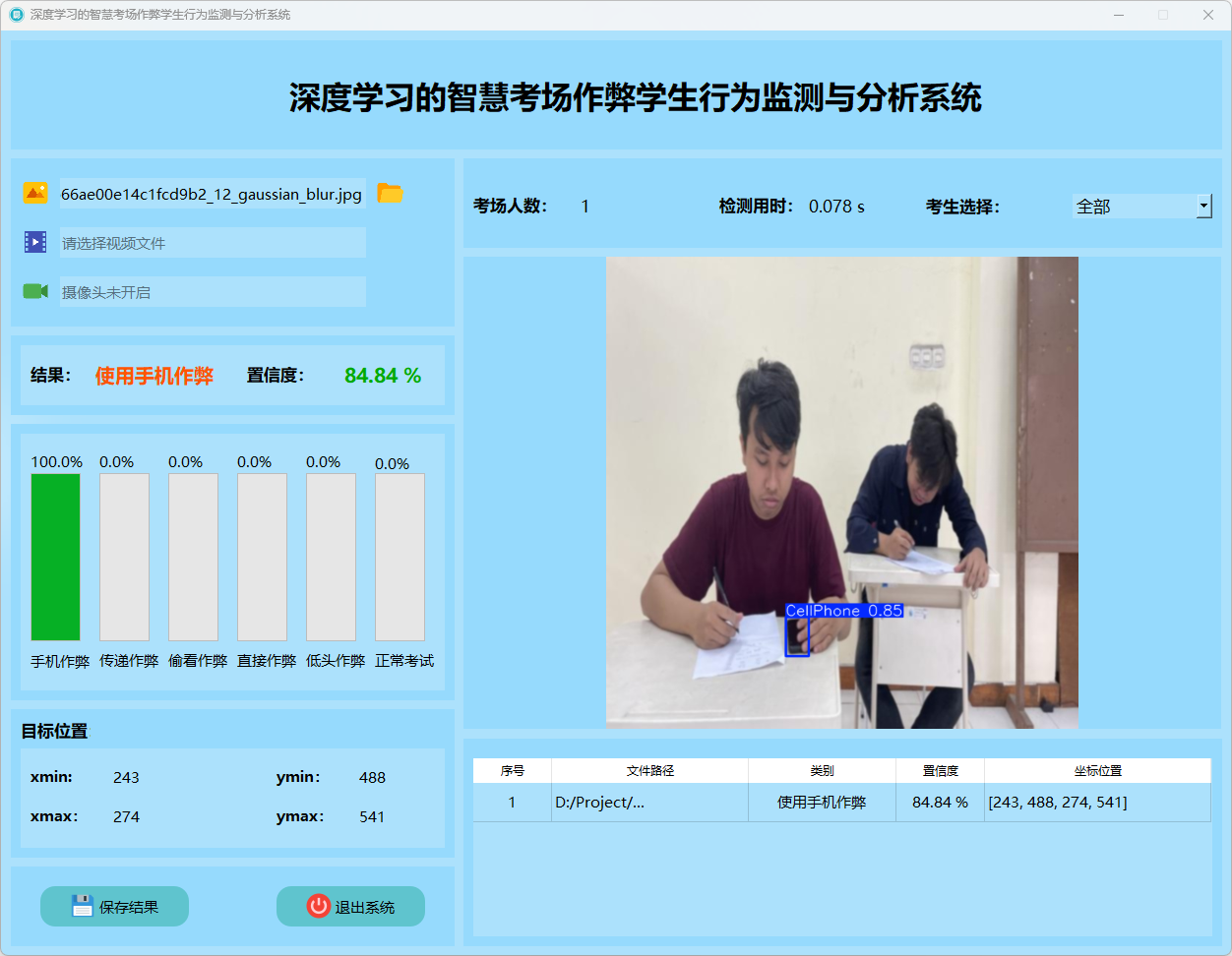Click the image file picker icon
This screenshot has width=1232, height=956.
[x=35, y=194]
